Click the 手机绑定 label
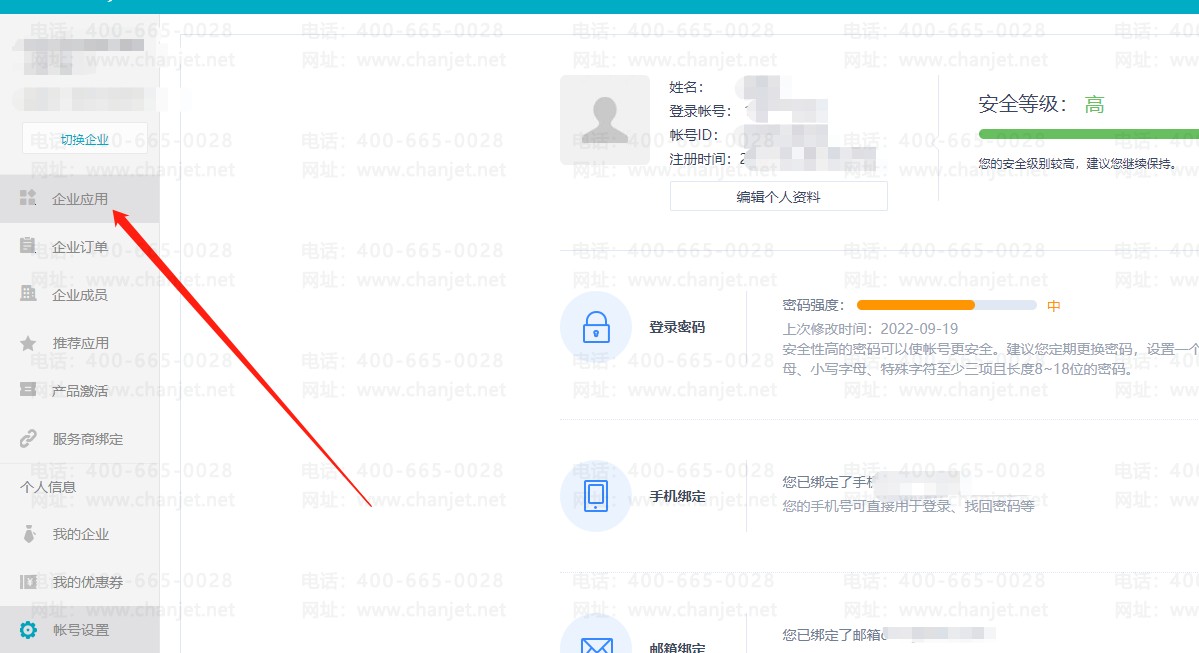This screenshot has width=1199, height=653. tap(677, 496)
